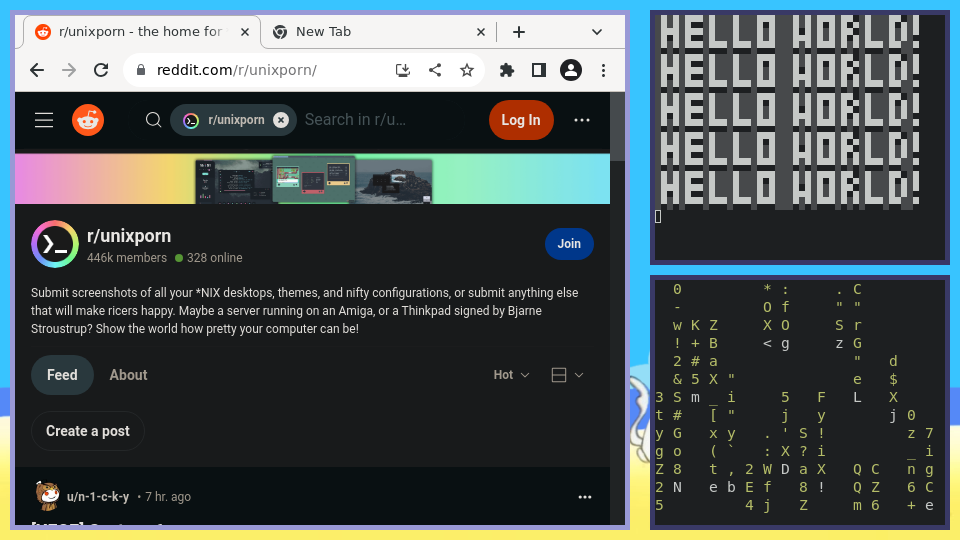Viewport: 960px width, 540px height.
Task: Bookmark this page with the star icon
Action: (467, 70)
